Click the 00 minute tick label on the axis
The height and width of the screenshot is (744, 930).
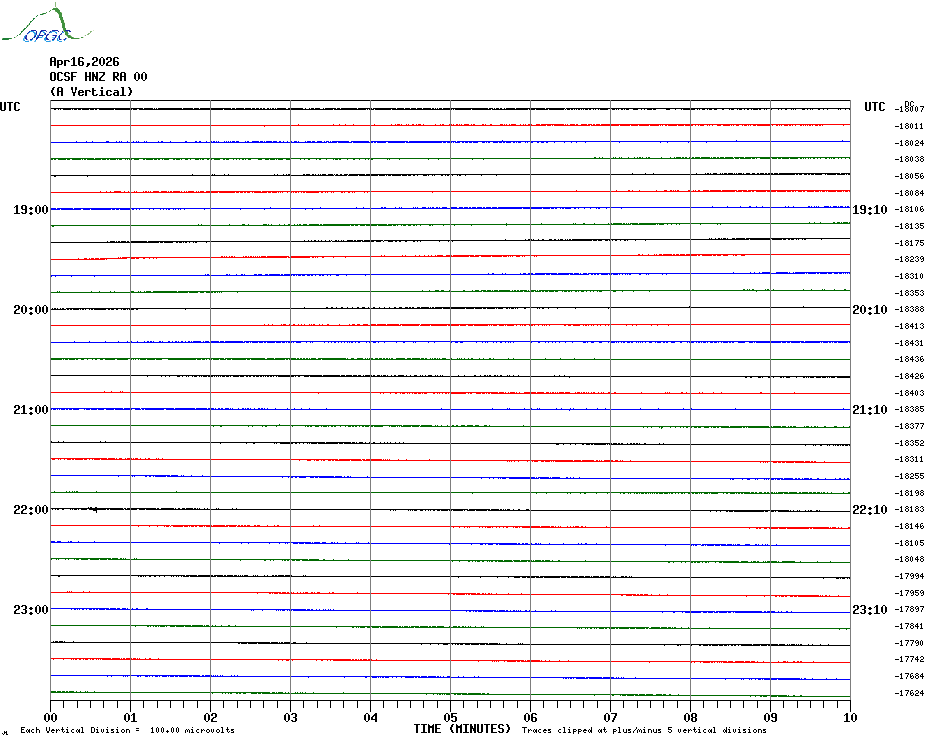point(51,717)
